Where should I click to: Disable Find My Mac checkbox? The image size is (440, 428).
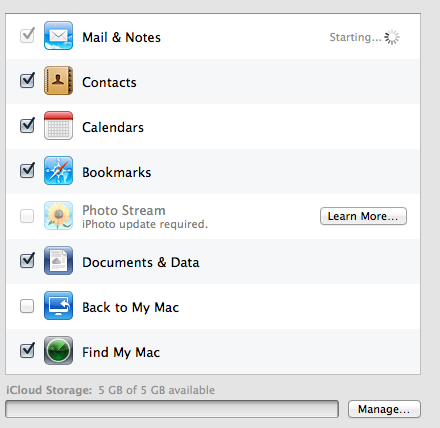tap(27, 350)
